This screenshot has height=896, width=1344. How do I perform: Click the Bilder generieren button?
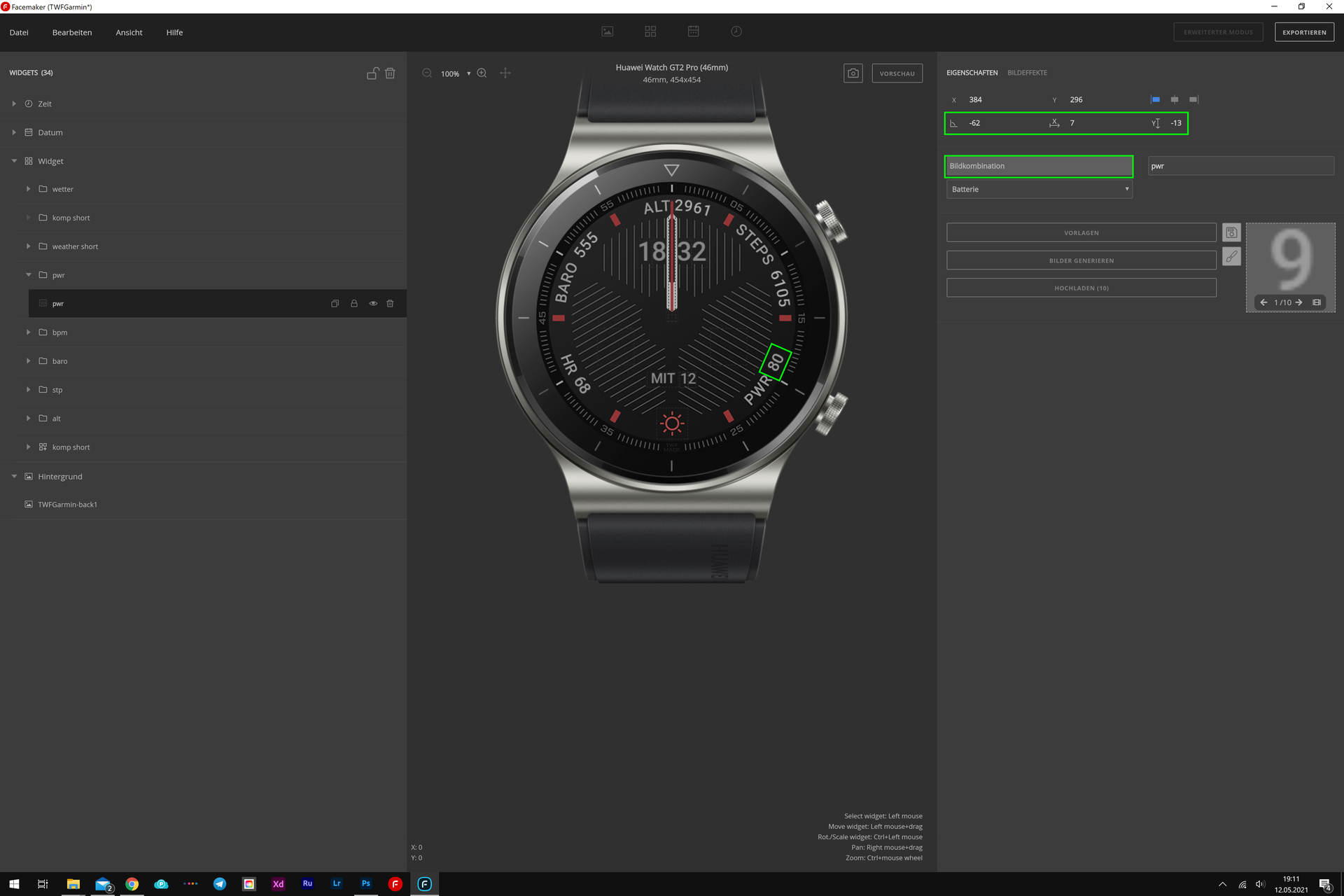1081,260
